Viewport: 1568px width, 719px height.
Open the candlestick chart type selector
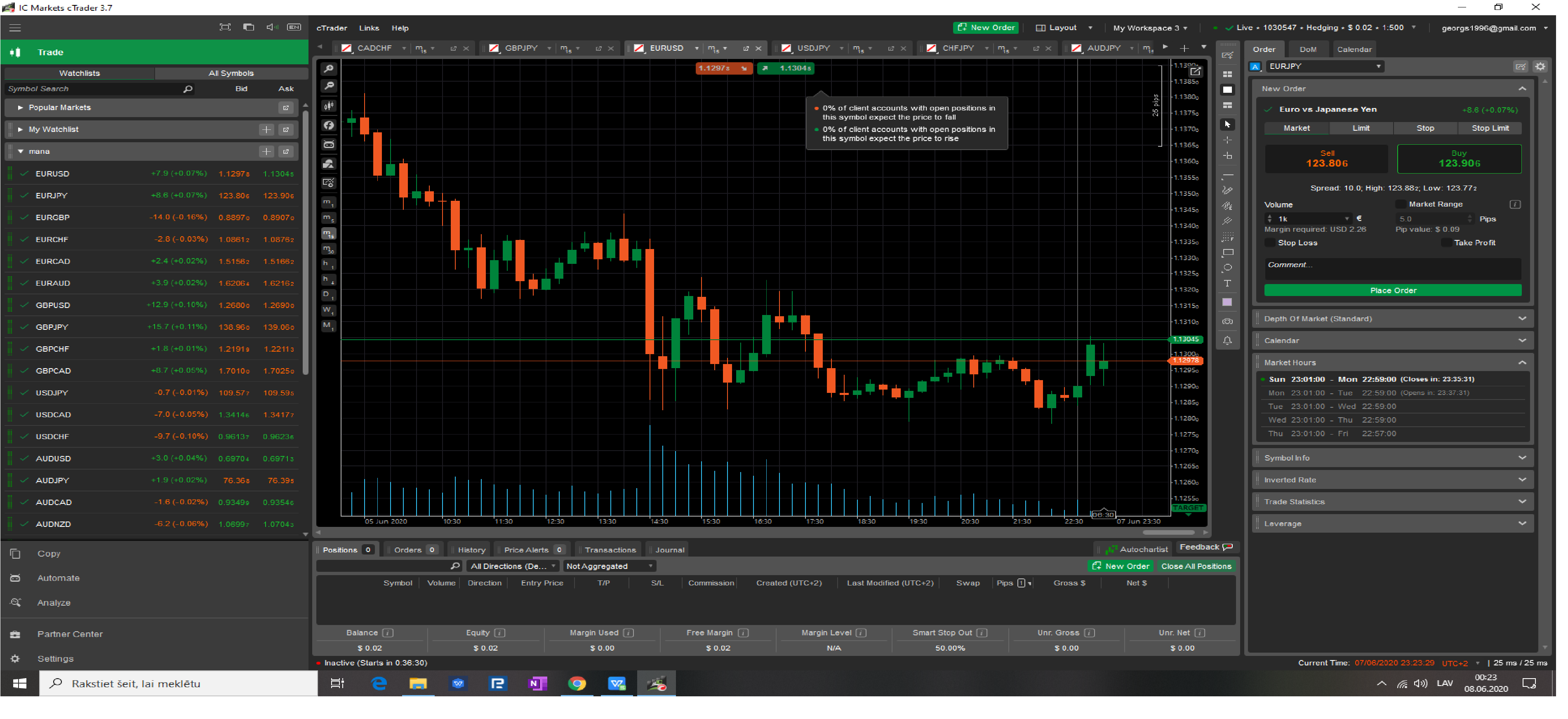[329, 106]
